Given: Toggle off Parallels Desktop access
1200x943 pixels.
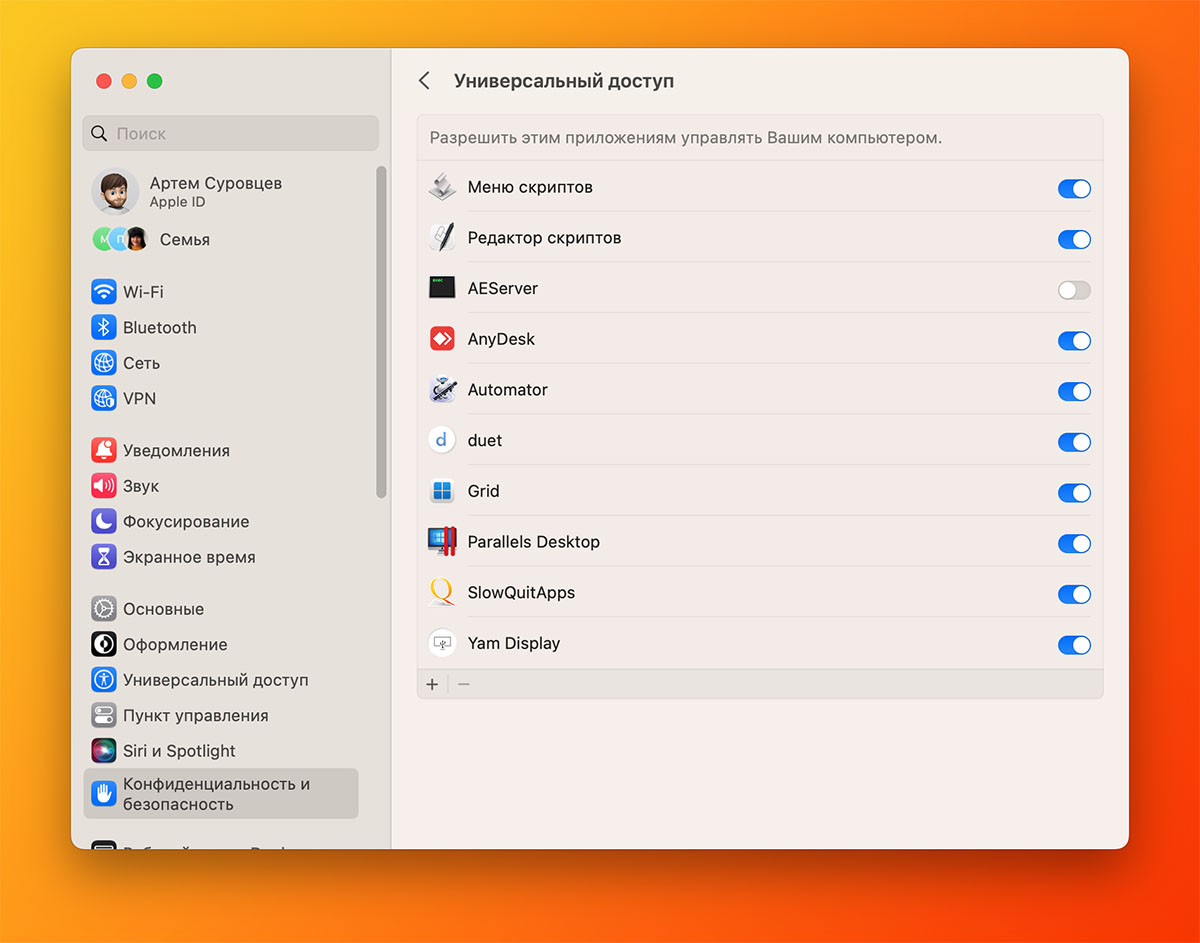Looking at the screenshot, I should click(x=1074, y=544).
